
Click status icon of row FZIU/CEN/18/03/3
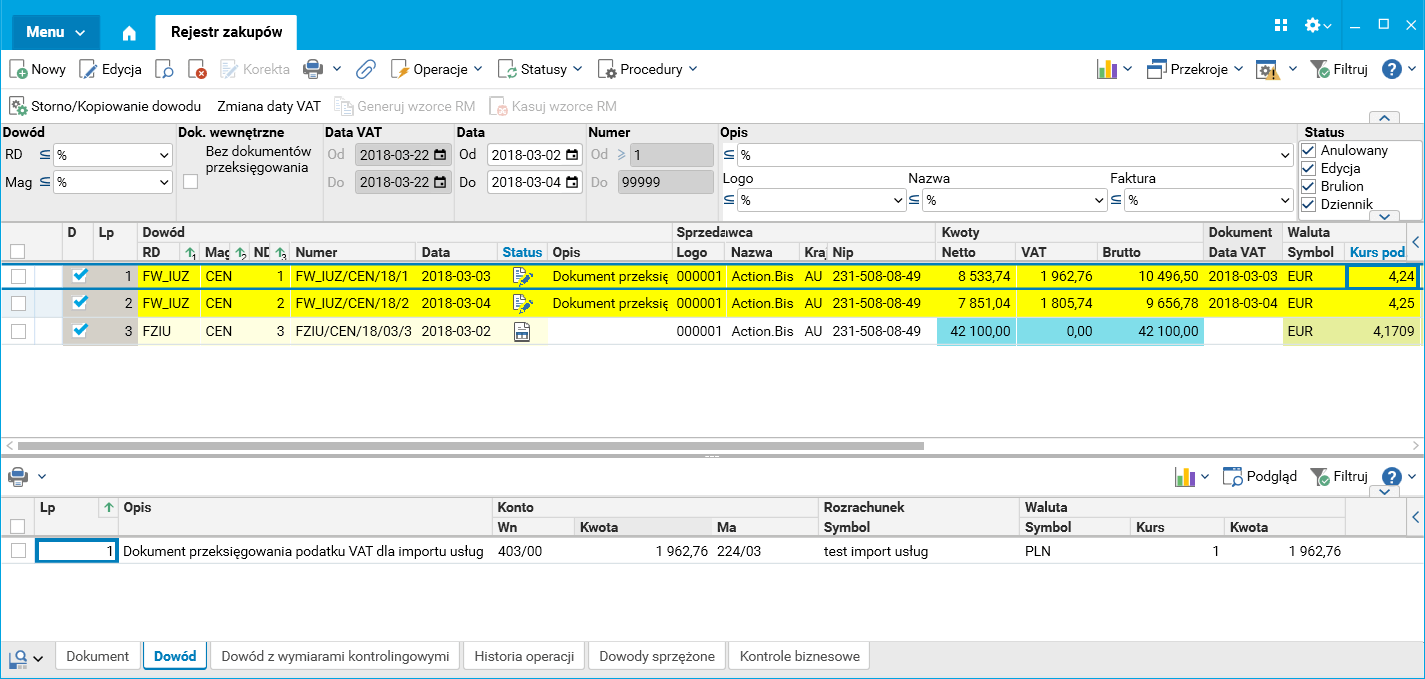[521, 332]
